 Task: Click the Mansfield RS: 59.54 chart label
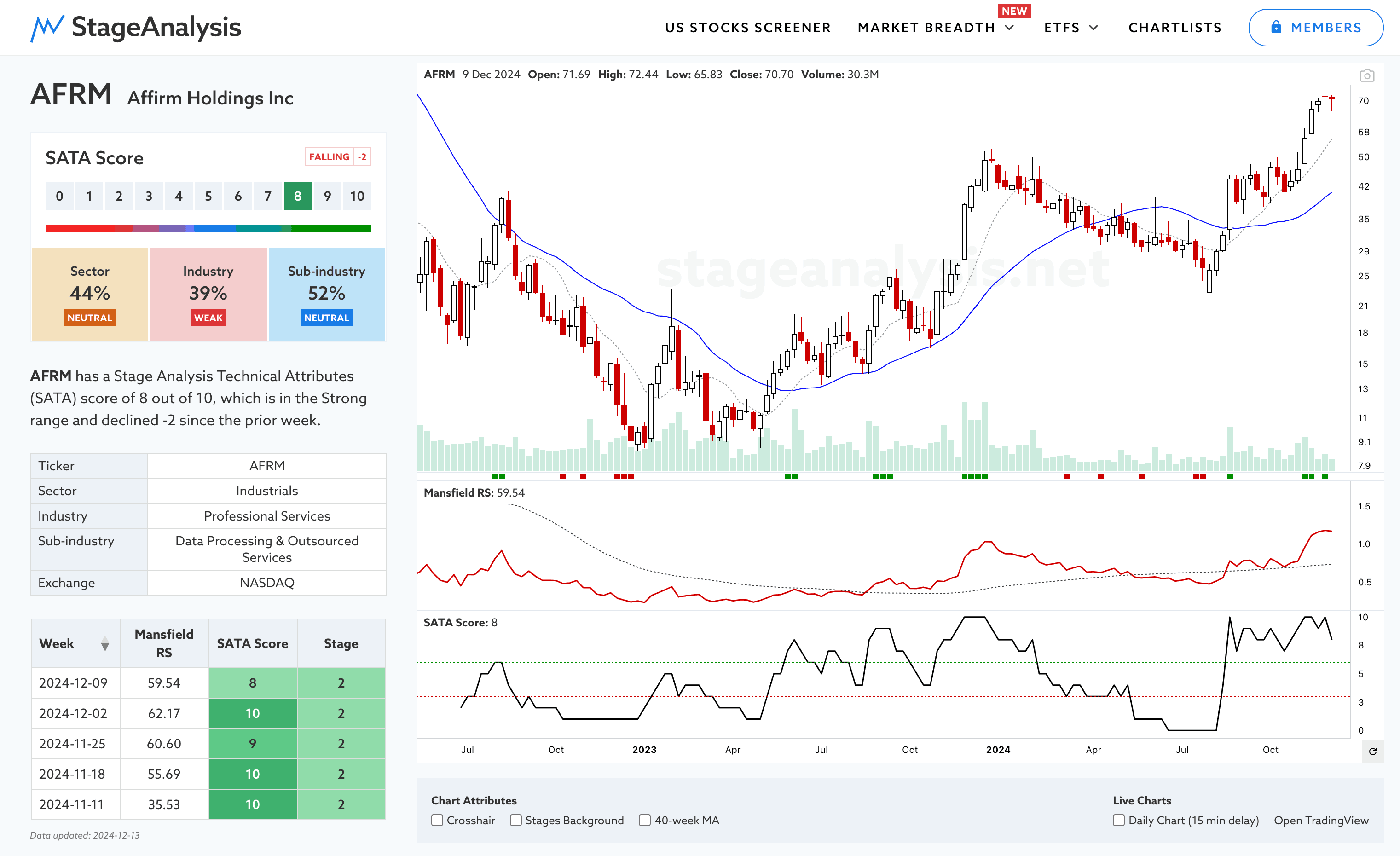(474, 492)
